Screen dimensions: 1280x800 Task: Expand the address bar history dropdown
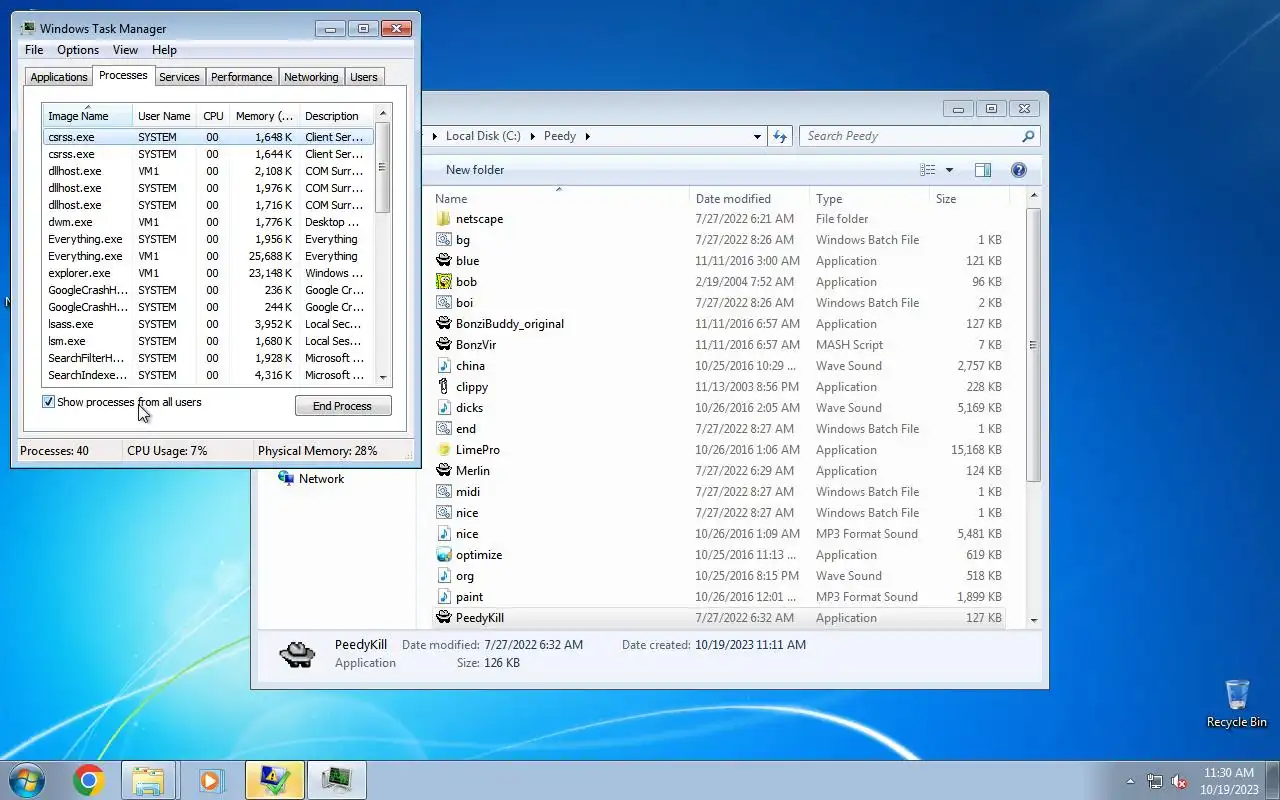coord(757,136)
